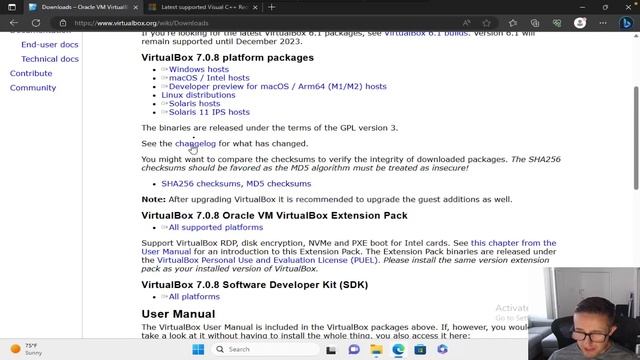The height and width of the screenshot is (360, 640).
Task: Open Technical docs in the sidebar
Action: pyautogui.click(x=50, y=59)
